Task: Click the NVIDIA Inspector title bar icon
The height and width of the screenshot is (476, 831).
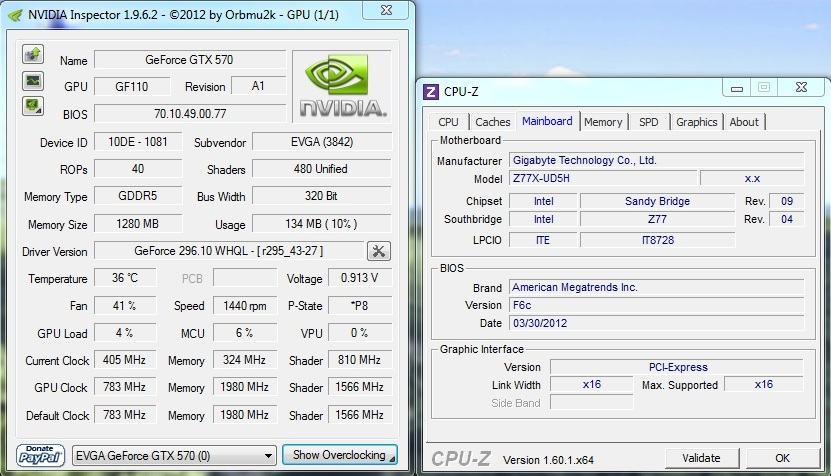Action: click(x=15, y=15)
